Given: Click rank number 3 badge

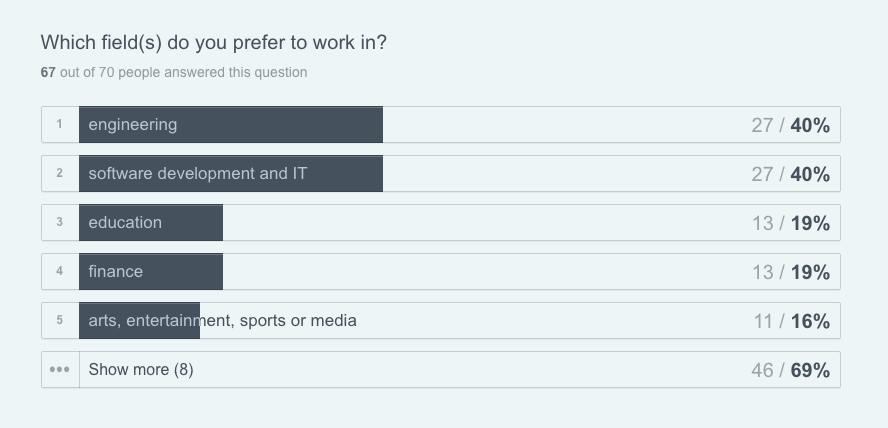Looking at the screenshot, I should pyautogui.click(x=59, y=222).
